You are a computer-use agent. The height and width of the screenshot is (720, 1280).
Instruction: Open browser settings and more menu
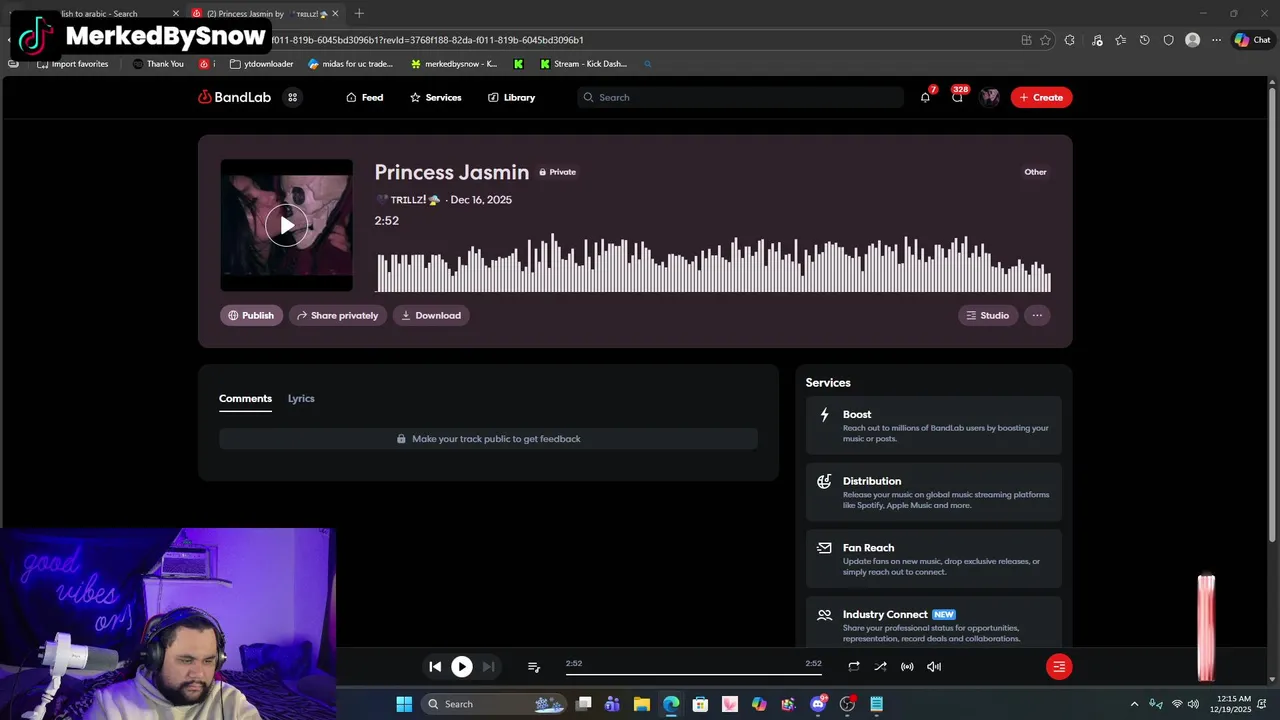pyautogui.click(x=1216, y=40)
